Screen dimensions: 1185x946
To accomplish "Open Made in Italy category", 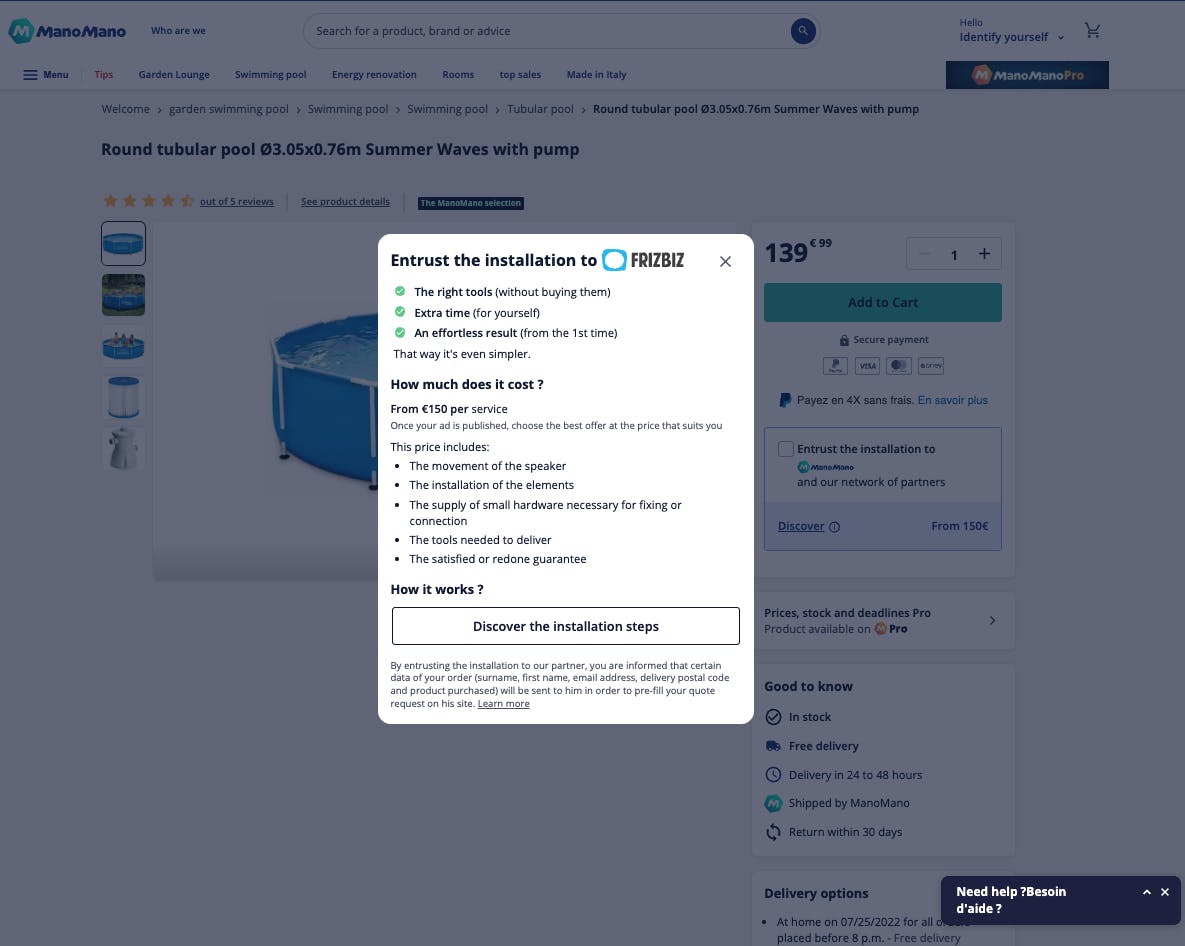I will [x=596, y=75].
